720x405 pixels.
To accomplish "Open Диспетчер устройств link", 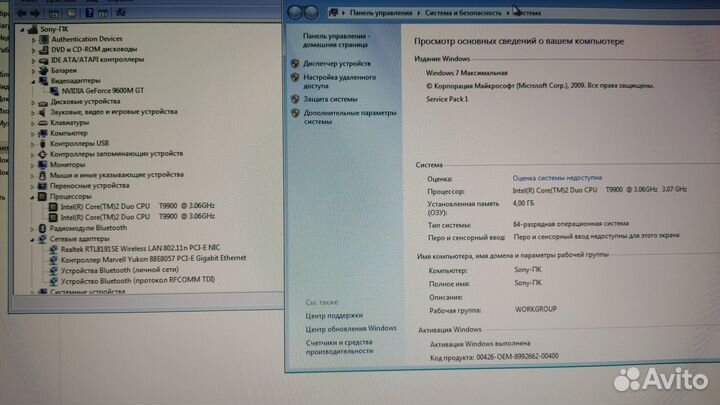I will tap(337, 63).
